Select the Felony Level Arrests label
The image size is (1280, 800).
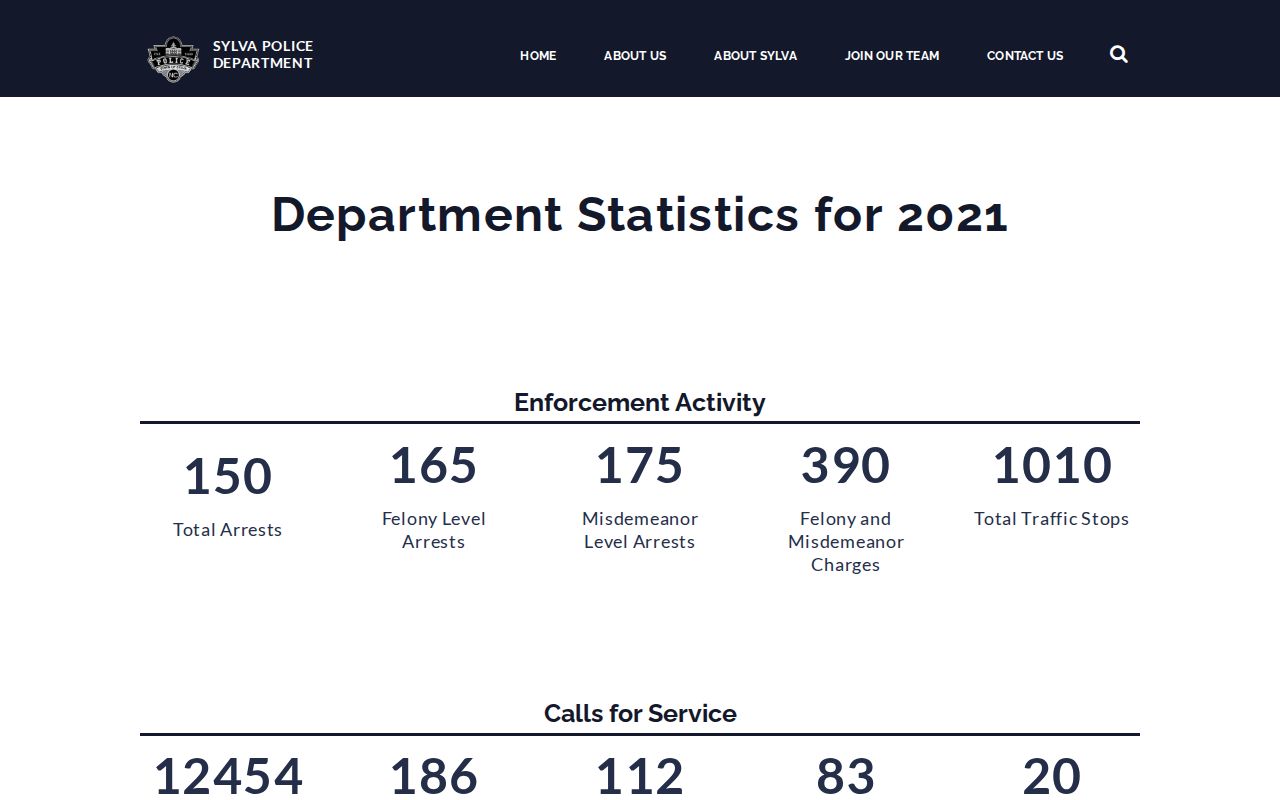click(434, 530)
